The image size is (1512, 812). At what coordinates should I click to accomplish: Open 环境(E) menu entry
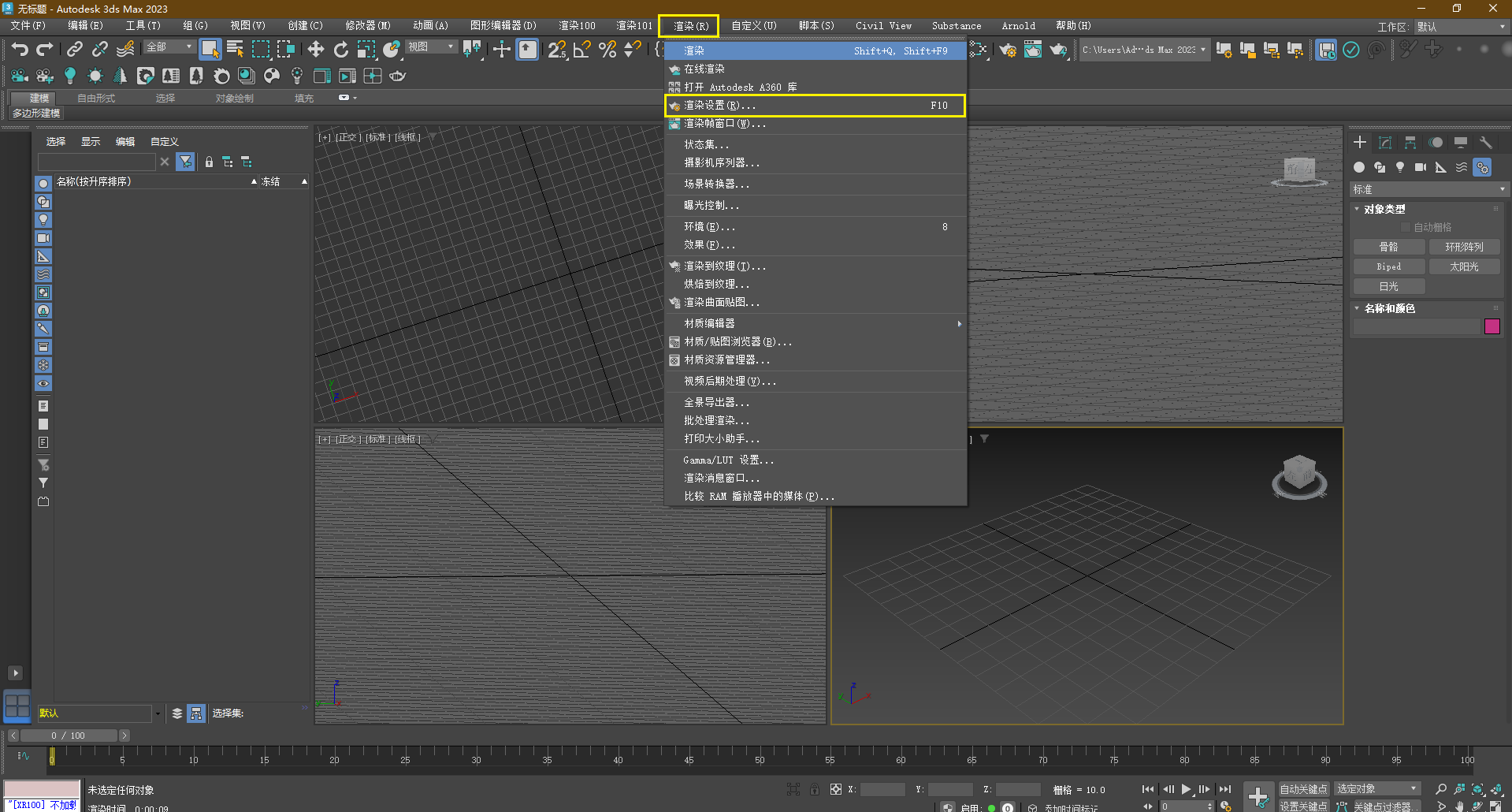(x=815, y=227)
